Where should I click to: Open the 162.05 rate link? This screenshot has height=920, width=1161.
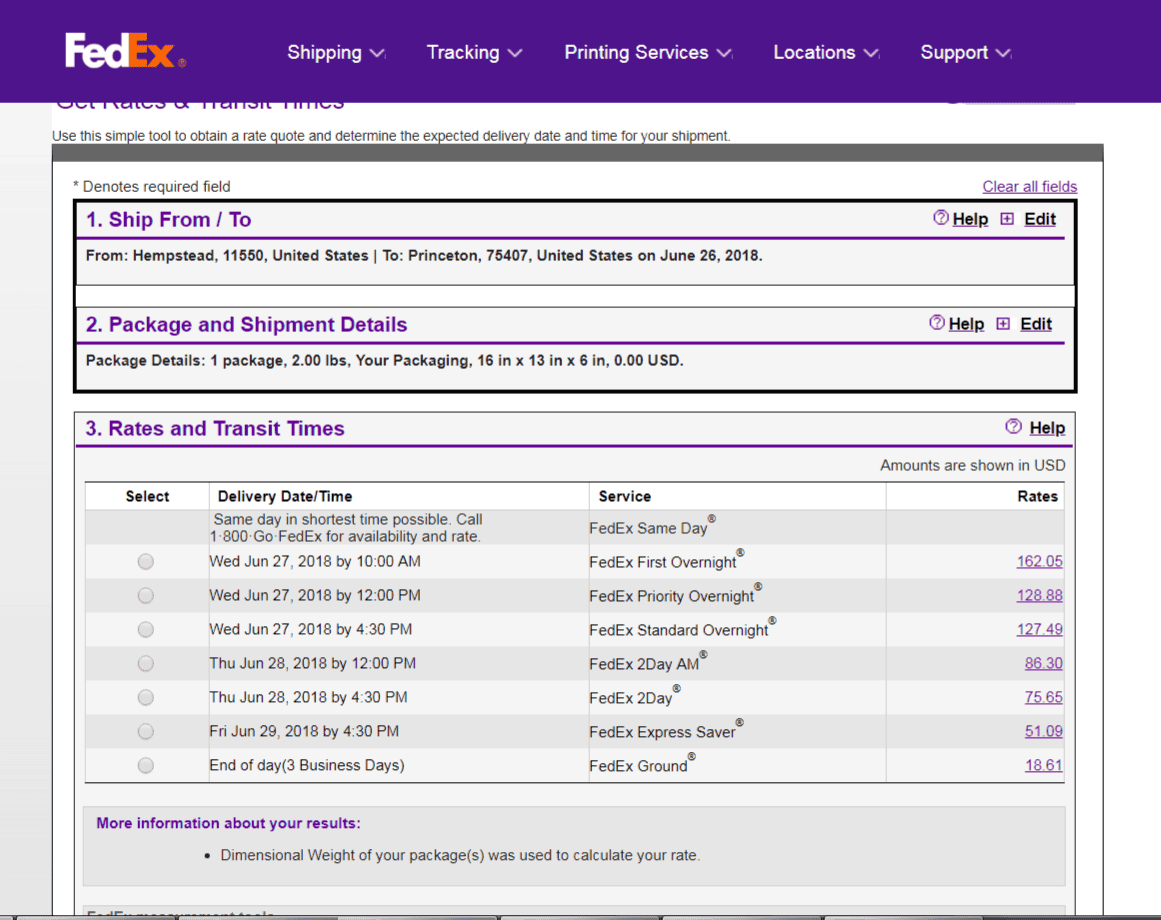click(x=1040, y=561)
